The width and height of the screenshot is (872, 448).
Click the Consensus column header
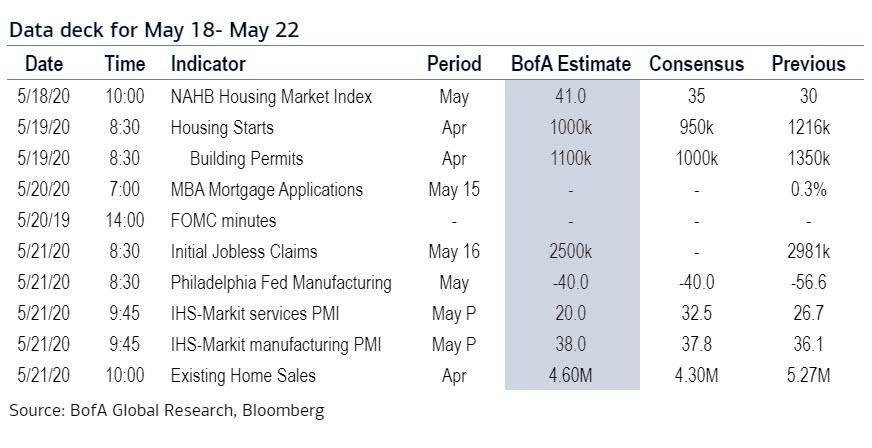point(696,64)
